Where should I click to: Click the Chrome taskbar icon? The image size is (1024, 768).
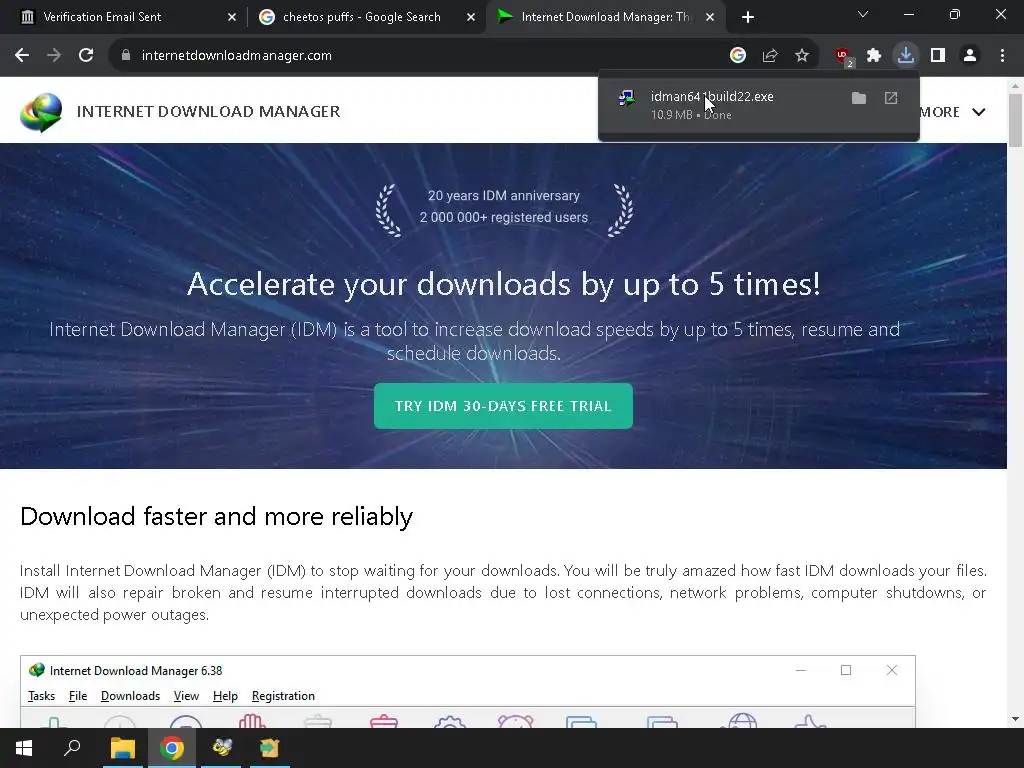pos(172,748)
